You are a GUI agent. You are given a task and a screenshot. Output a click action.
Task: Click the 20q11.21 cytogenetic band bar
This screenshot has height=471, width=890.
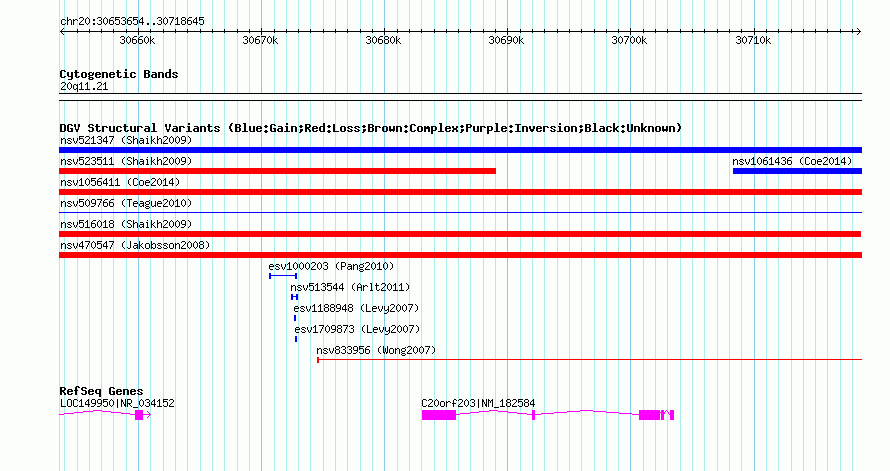tap(460, 97)
